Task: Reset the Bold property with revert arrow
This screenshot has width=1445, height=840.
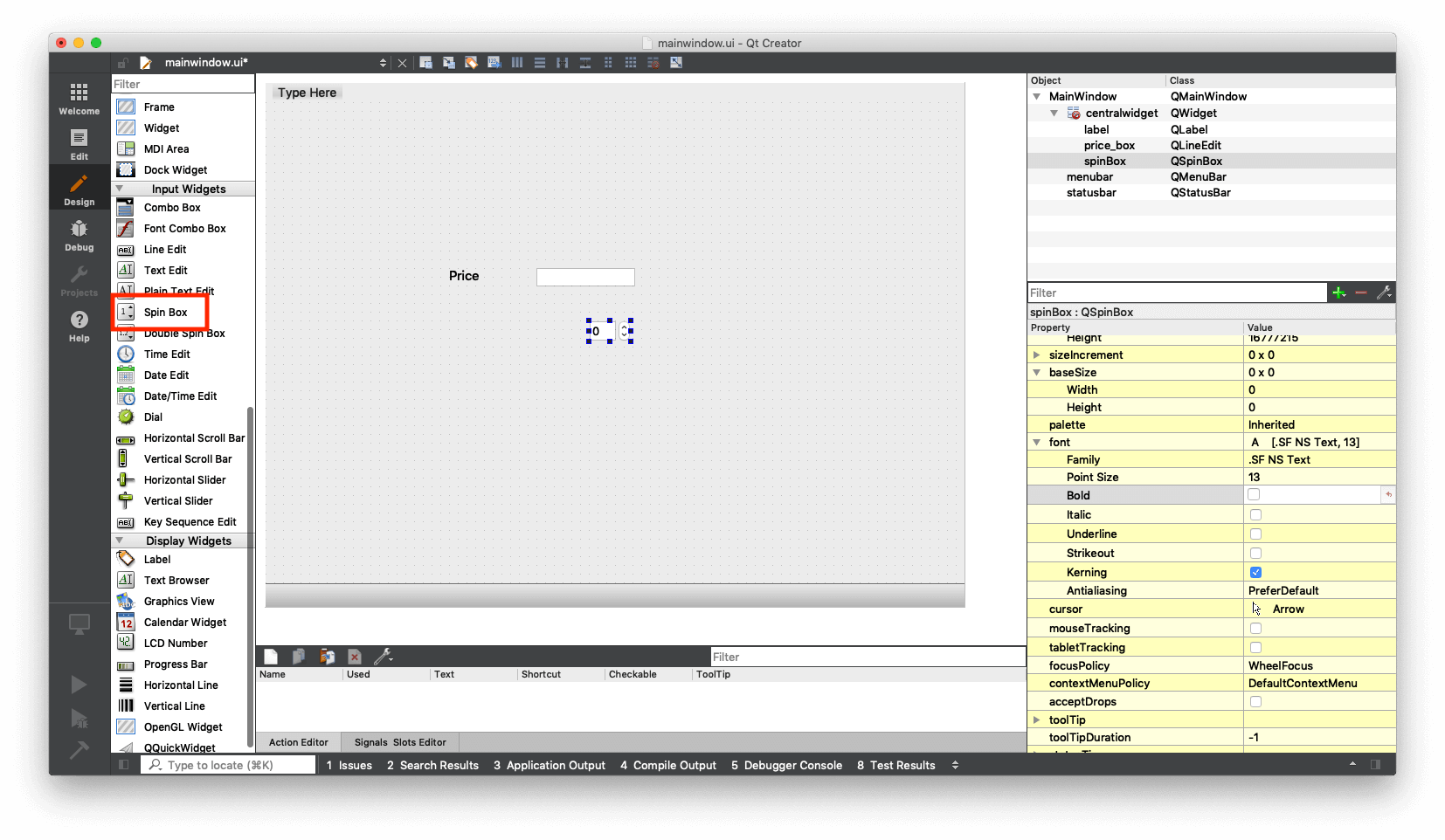Action: [x=1387, y=495]
